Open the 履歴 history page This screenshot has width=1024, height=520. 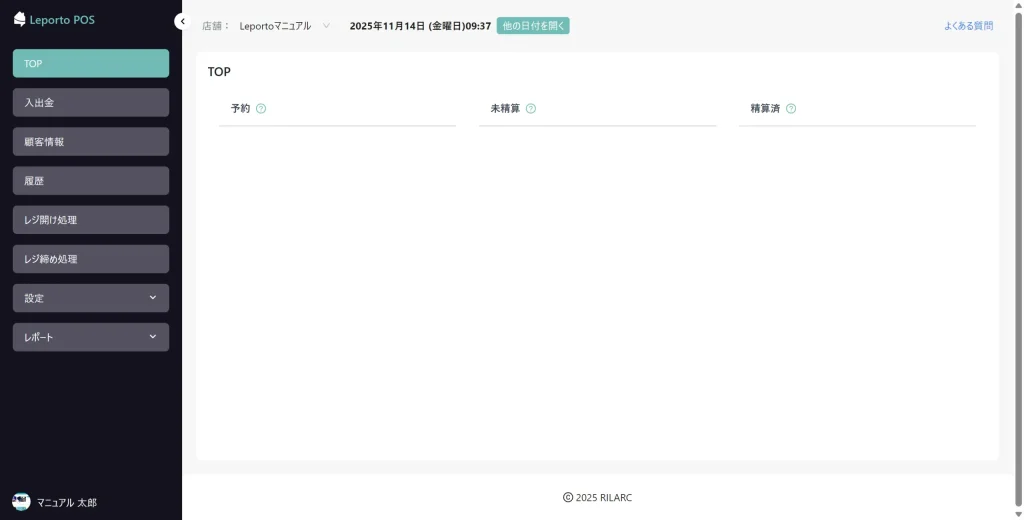91,181
